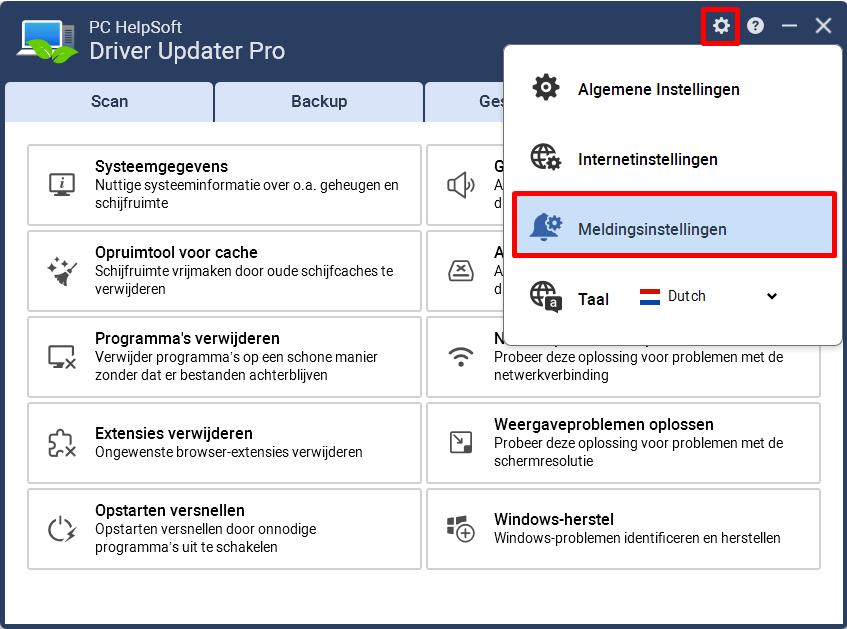
Task: Click the settings gear icon in title bar
Action: [x=721, y=25]
